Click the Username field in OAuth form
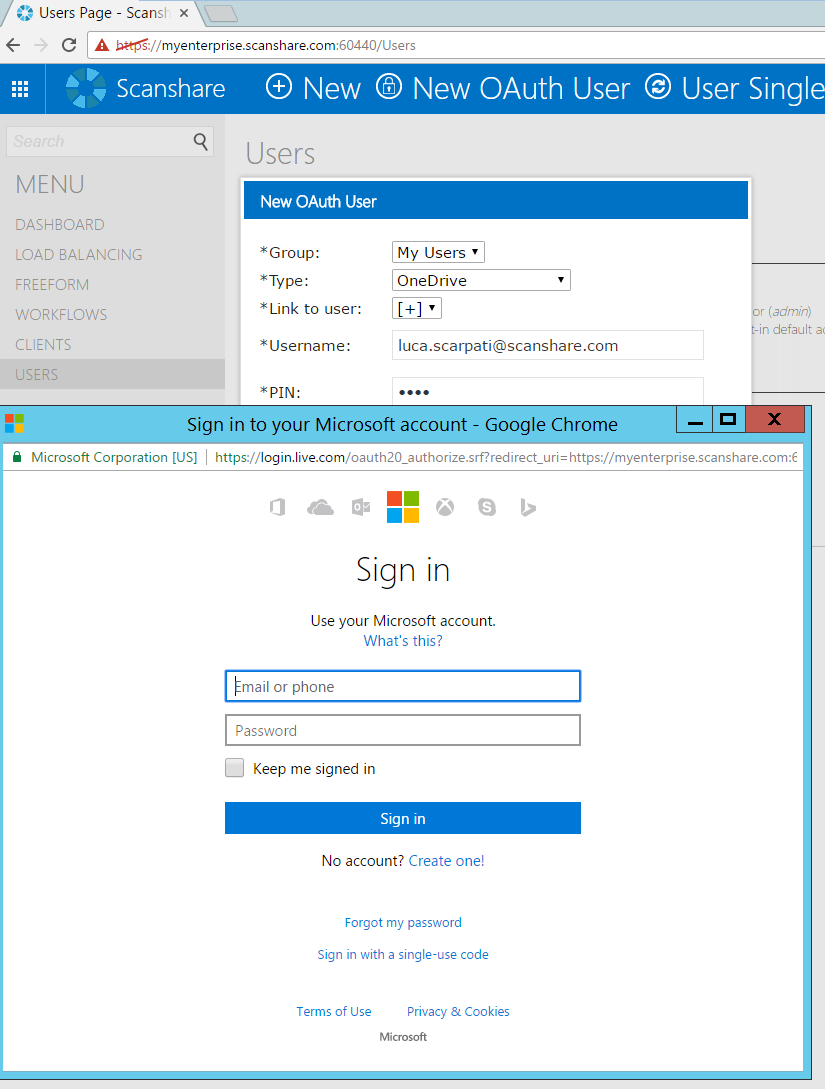This screenshot has width=825, height=1089. [x=548, y=345]
